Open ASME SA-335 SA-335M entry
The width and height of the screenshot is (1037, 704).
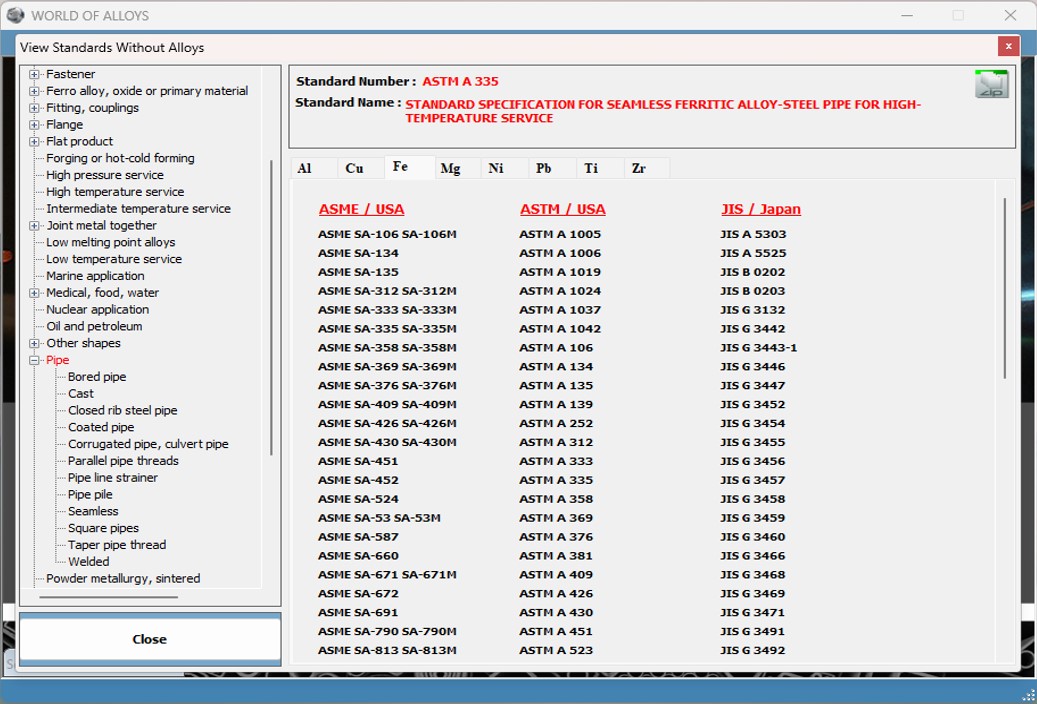pyautogui.click(x=387, y=329)
